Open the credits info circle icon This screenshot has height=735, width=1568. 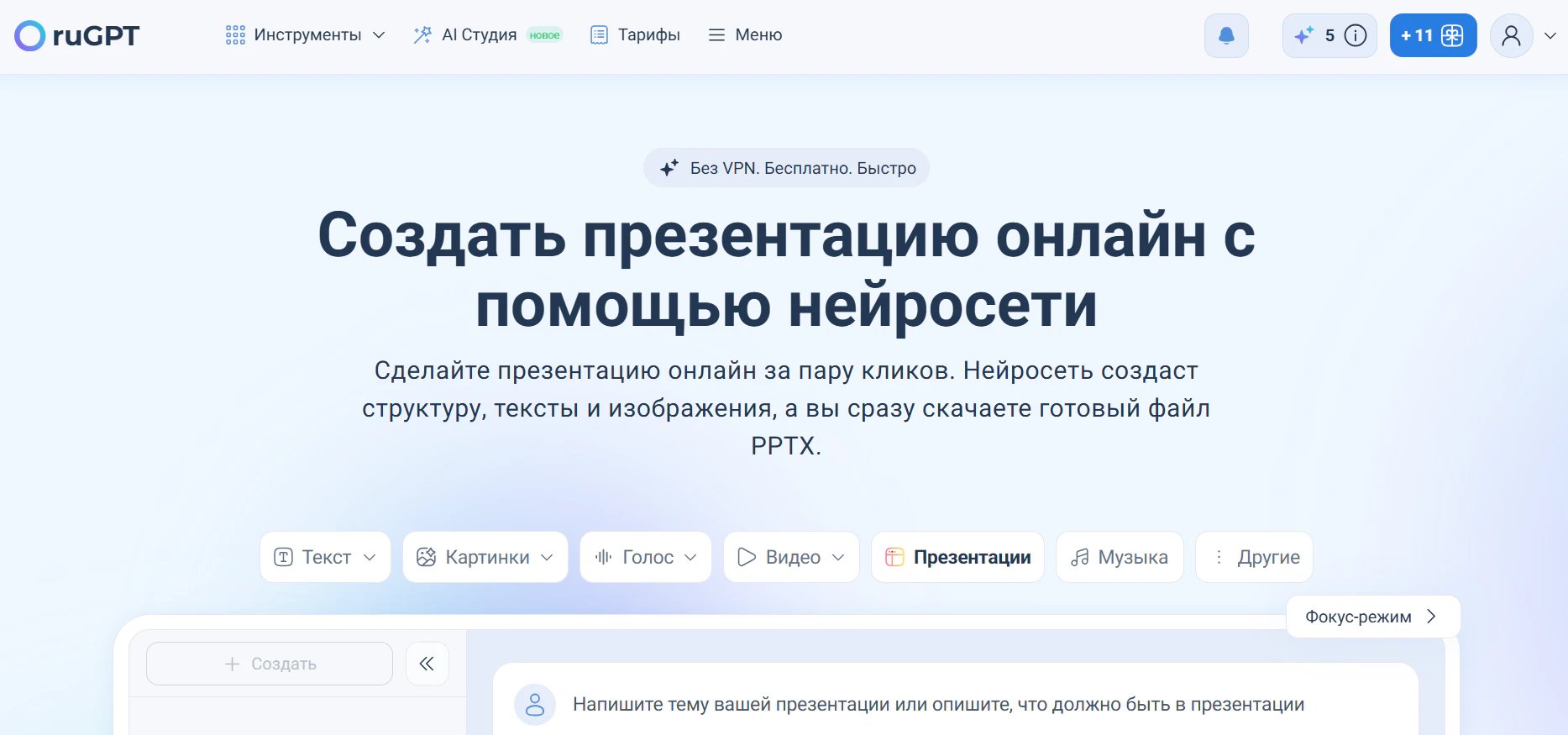click(x=1356, y=35)
